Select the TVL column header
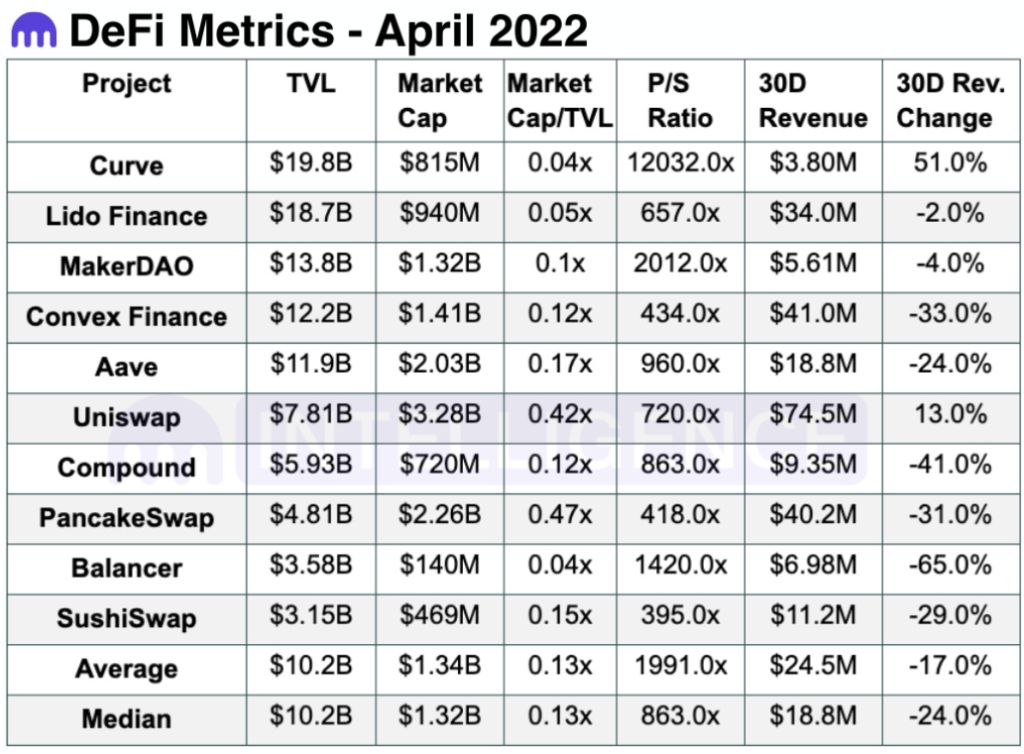Image resolution: width=1024 pixels, height=754 pixels. click(310, 84)
